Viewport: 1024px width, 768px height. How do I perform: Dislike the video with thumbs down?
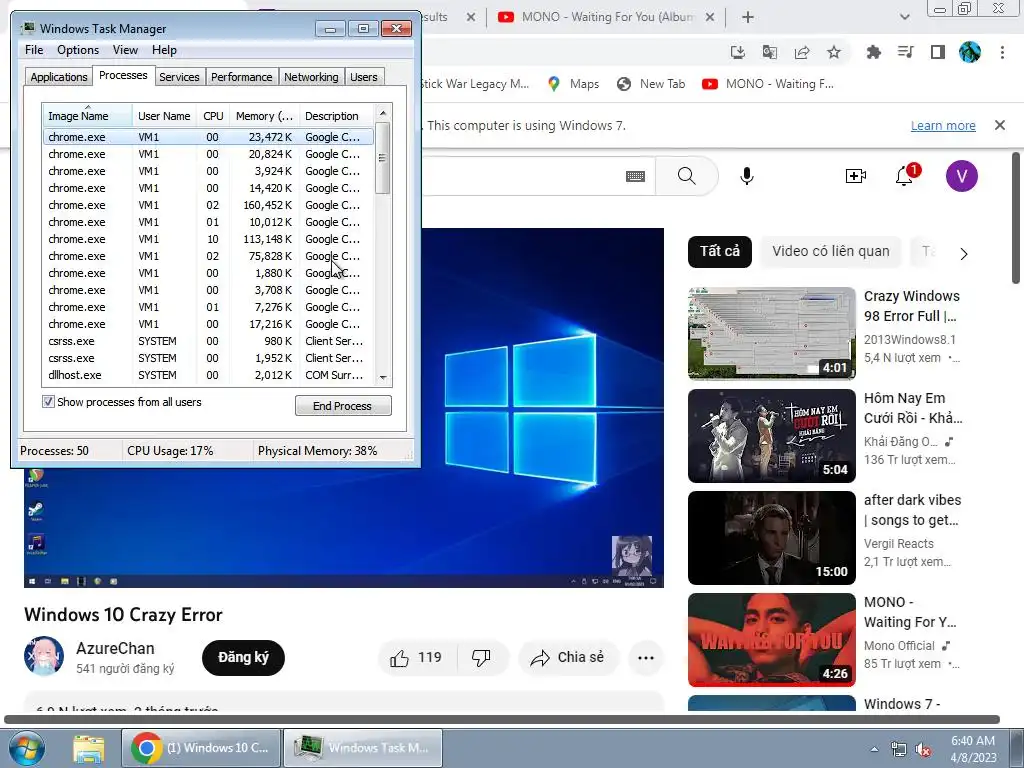click(x=482, y=658)
